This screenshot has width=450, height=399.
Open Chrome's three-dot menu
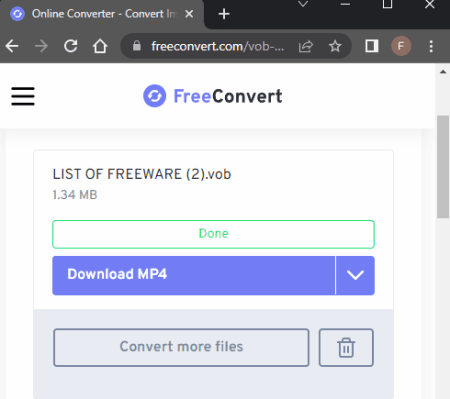tap(431, 46)
